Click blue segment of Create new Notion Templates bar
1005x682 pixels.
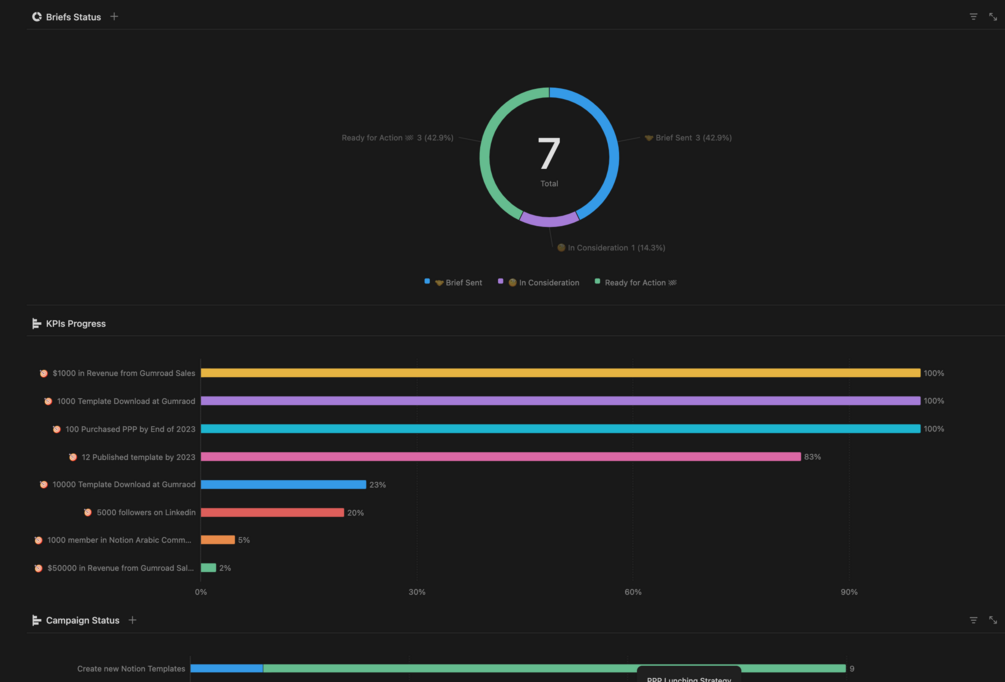click(227, 669)
